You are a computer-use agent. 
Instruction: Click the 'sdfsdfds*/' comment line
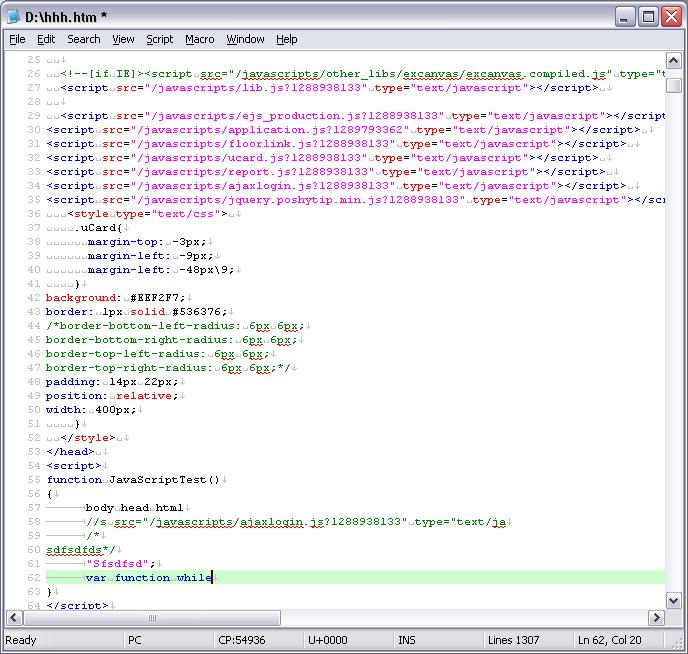[81, 550]
